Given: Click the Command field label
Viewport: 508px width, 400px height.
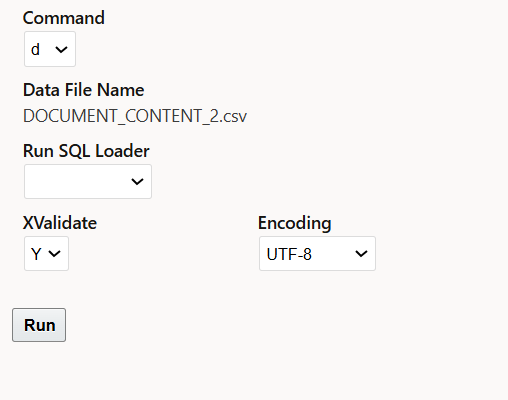Looking at the screenshot, I should [x=64, y=18].
